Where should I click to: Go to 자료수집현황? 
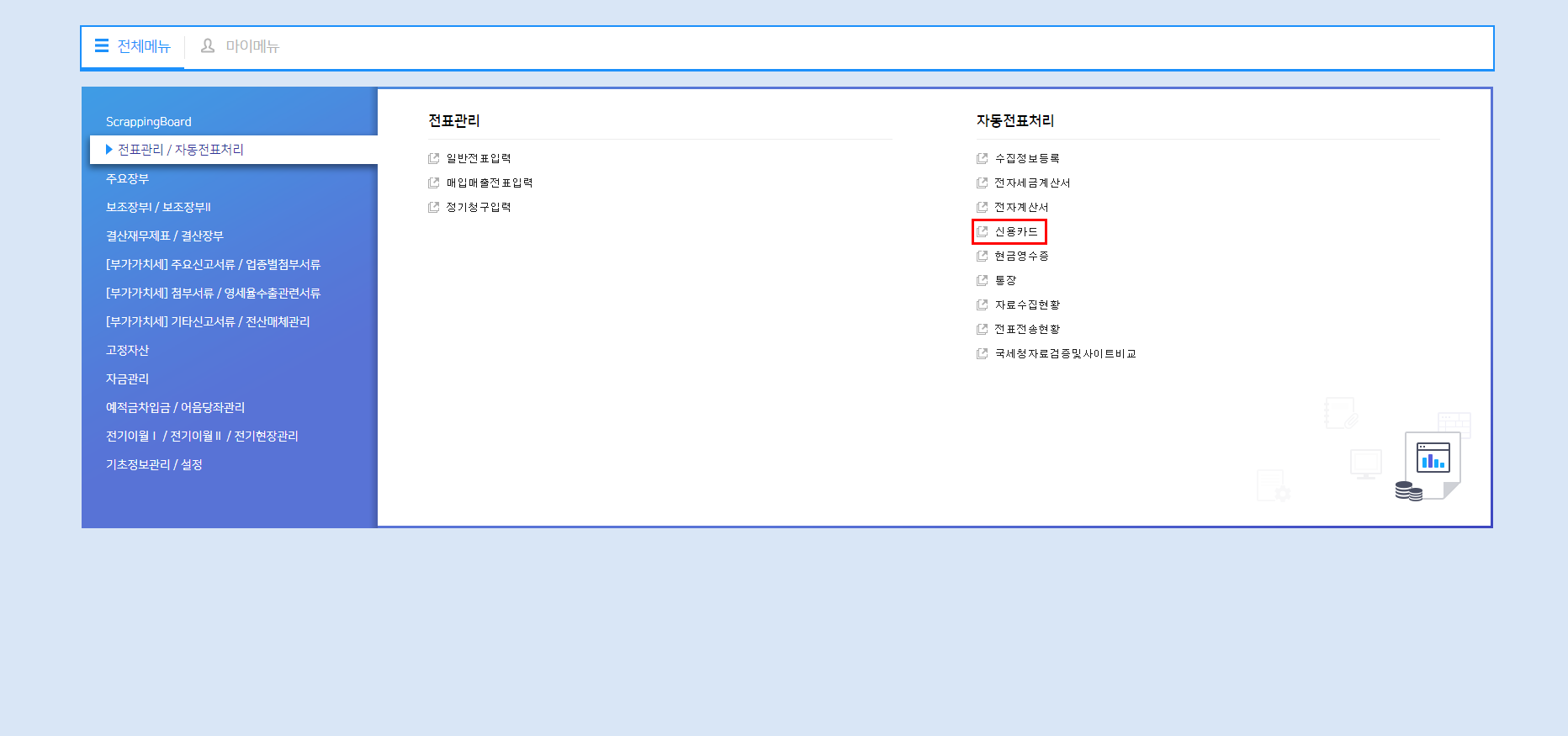pos(1027,304)
